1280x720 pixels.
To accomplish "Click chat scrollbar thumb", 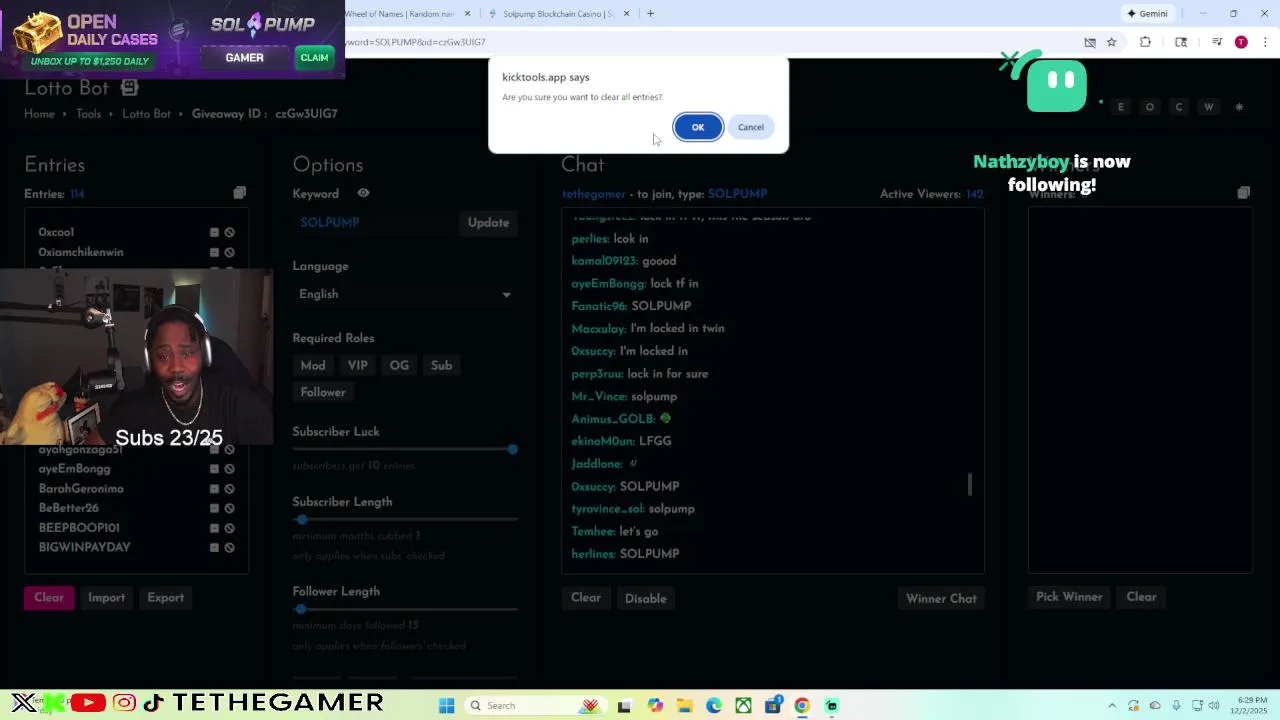I will coord(969,484).
